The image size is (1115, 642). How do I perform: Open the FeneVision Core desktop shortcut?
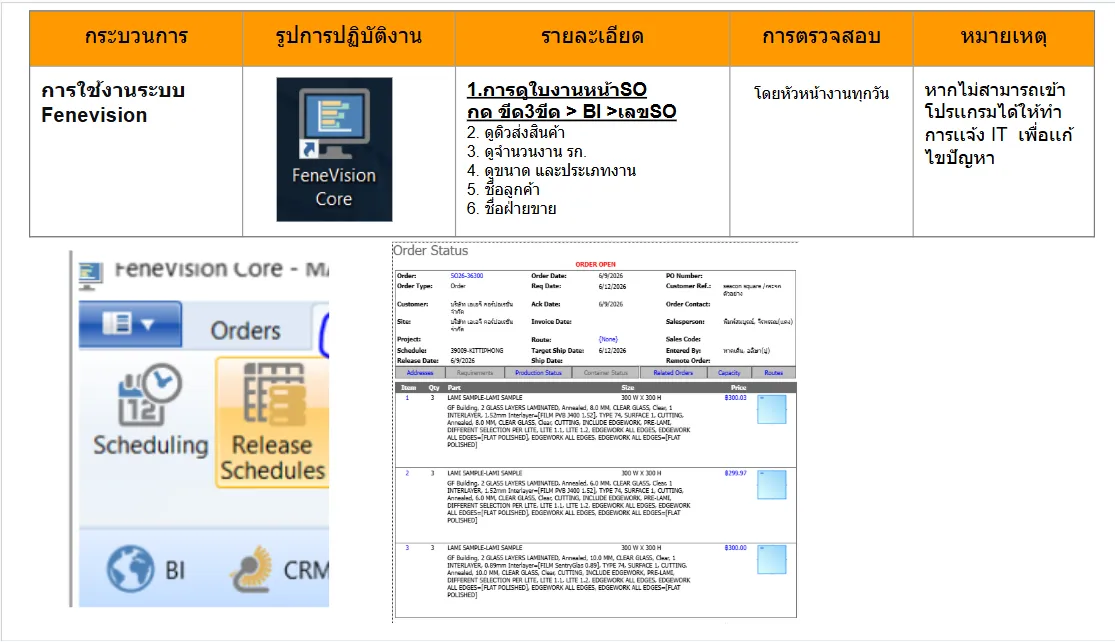334,149
